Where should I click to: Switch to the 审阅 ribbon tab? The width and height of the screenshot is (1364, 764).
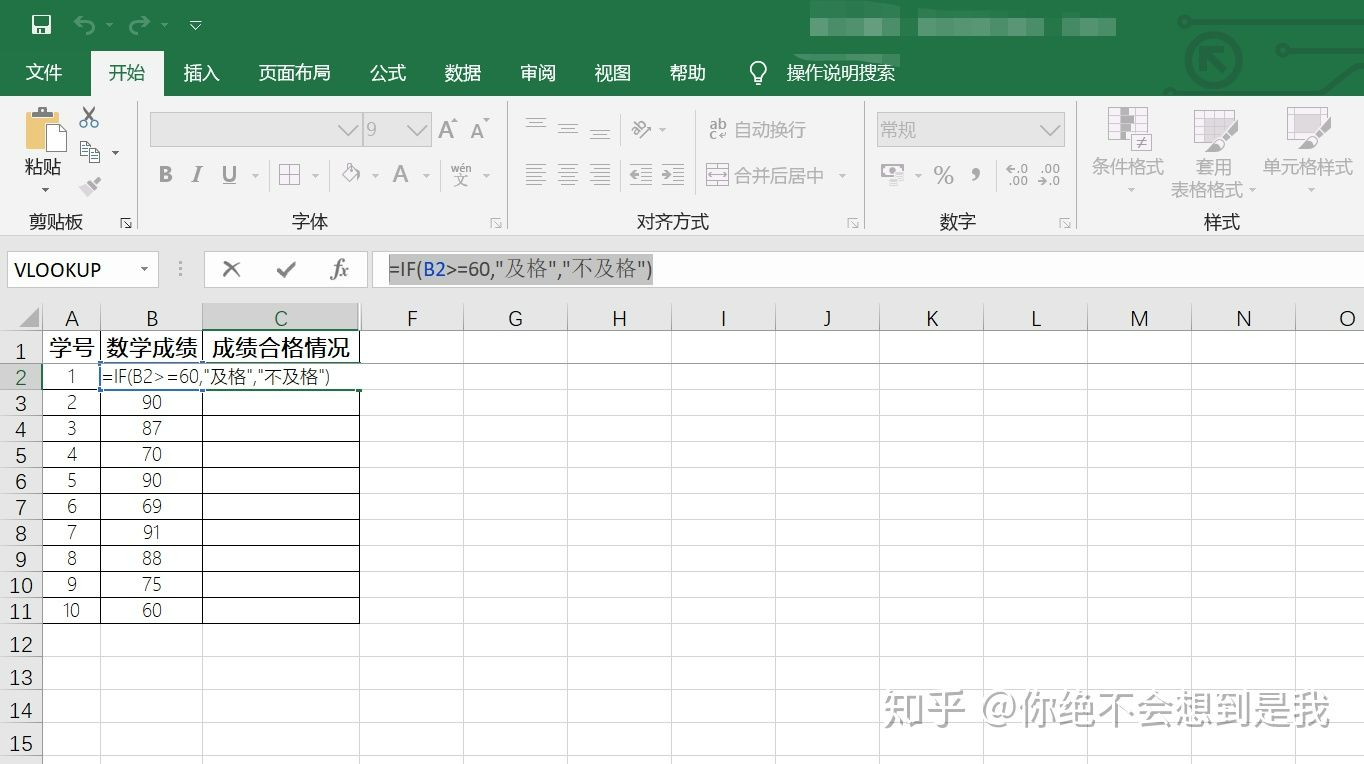(538, 73)
